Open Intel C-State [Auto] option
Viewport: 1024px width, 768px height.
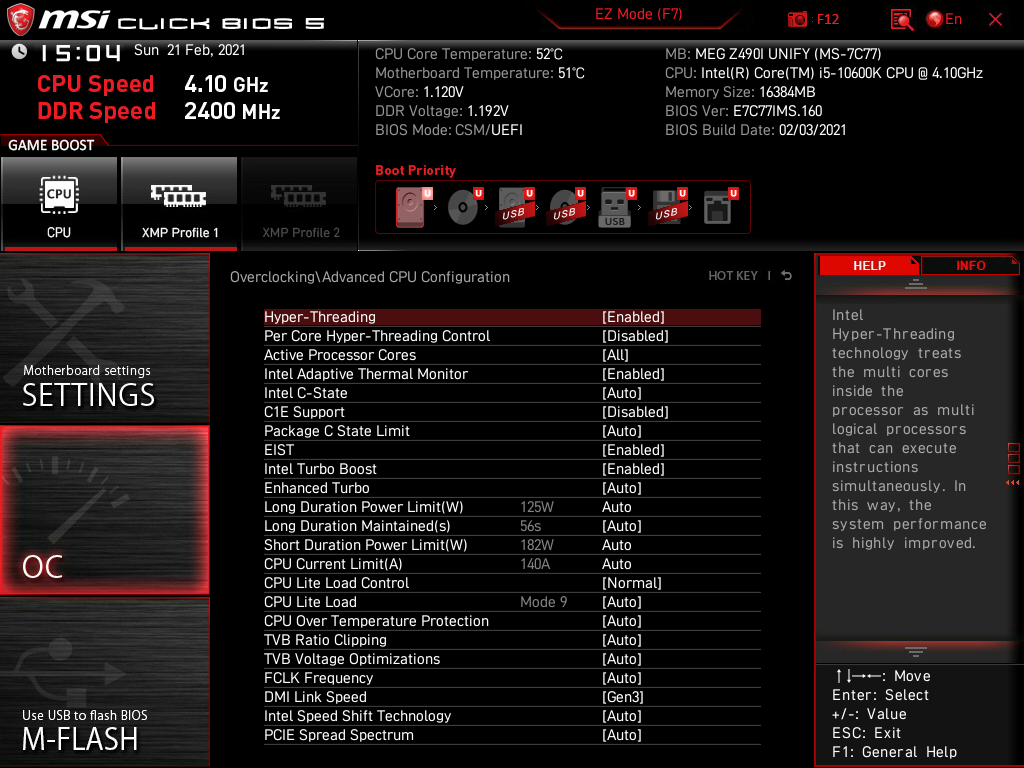click(512, 392)
